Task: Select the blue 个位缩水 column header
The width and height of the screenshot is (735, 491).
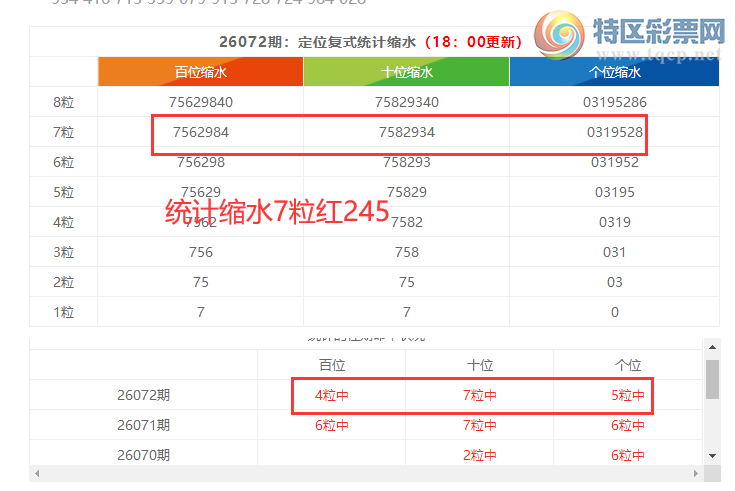Action: coord(614,72)
